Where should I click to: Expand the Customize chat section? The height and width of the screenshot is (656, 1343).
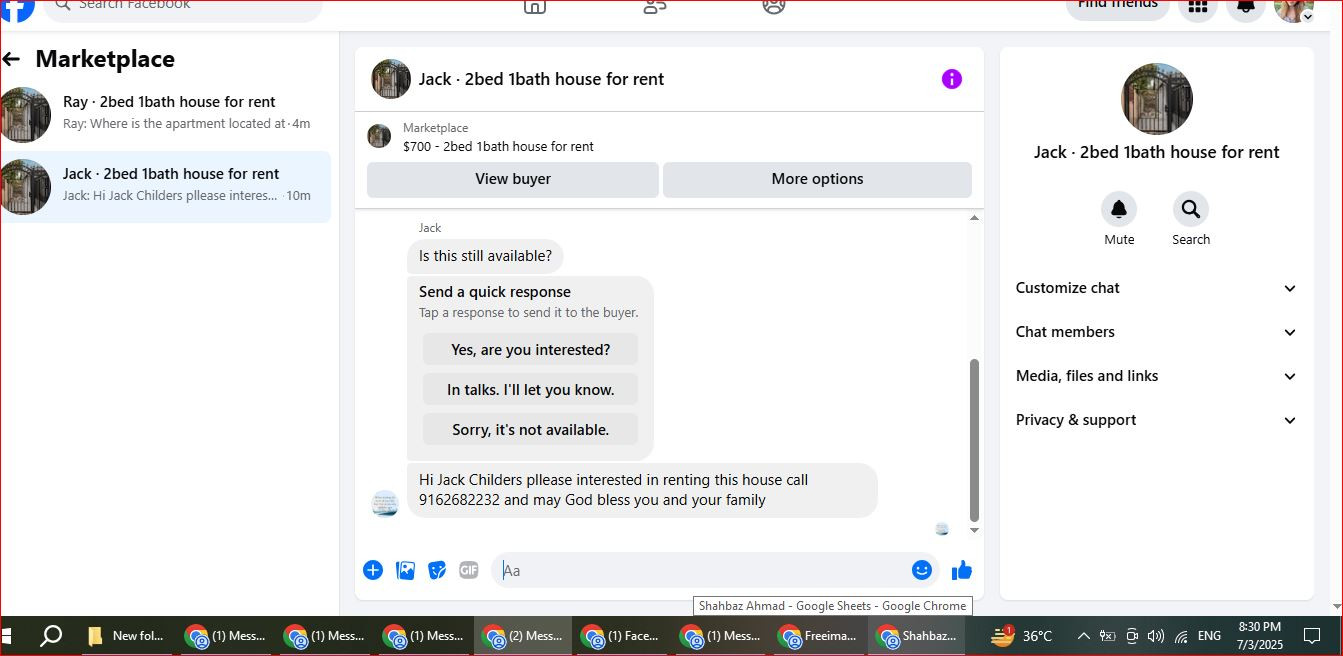coord(1156,288)
